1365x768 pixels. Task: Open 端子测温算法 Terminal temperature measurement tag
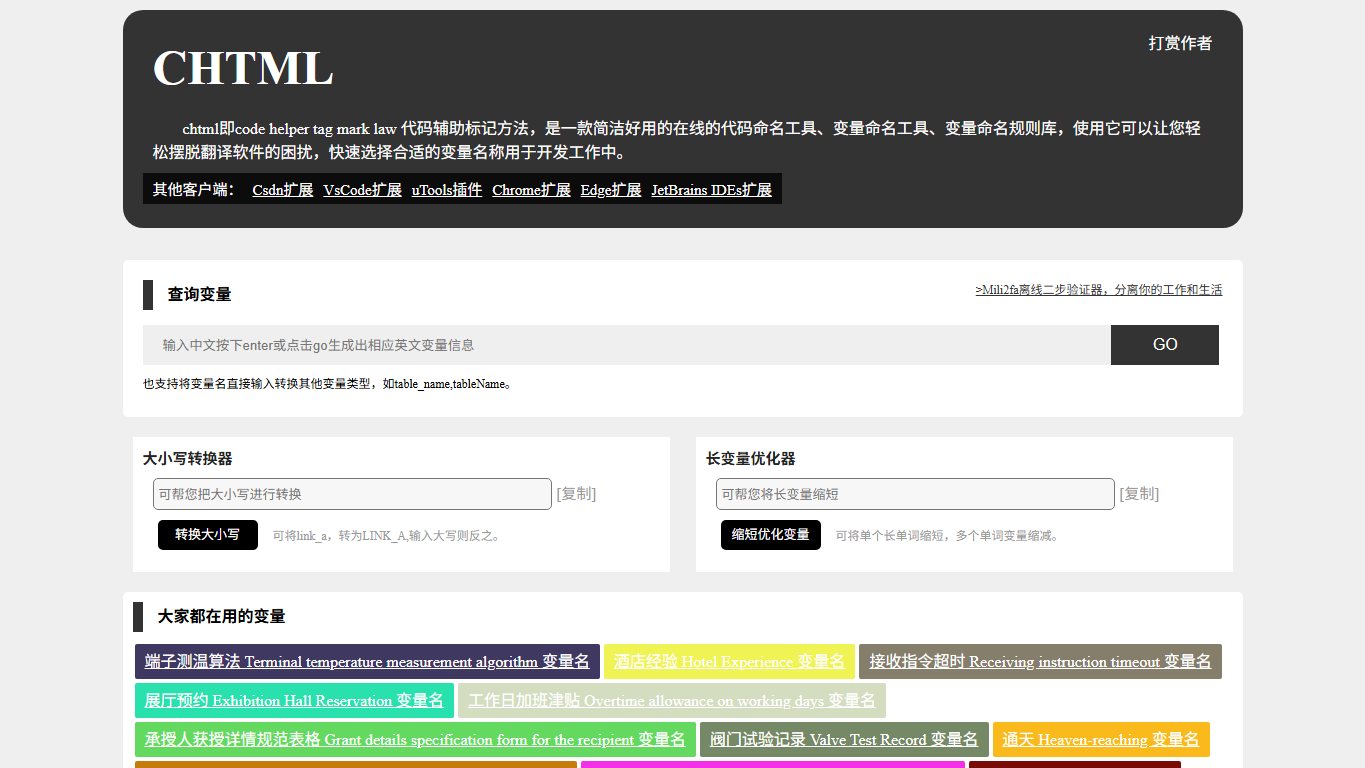coord(367,662)
